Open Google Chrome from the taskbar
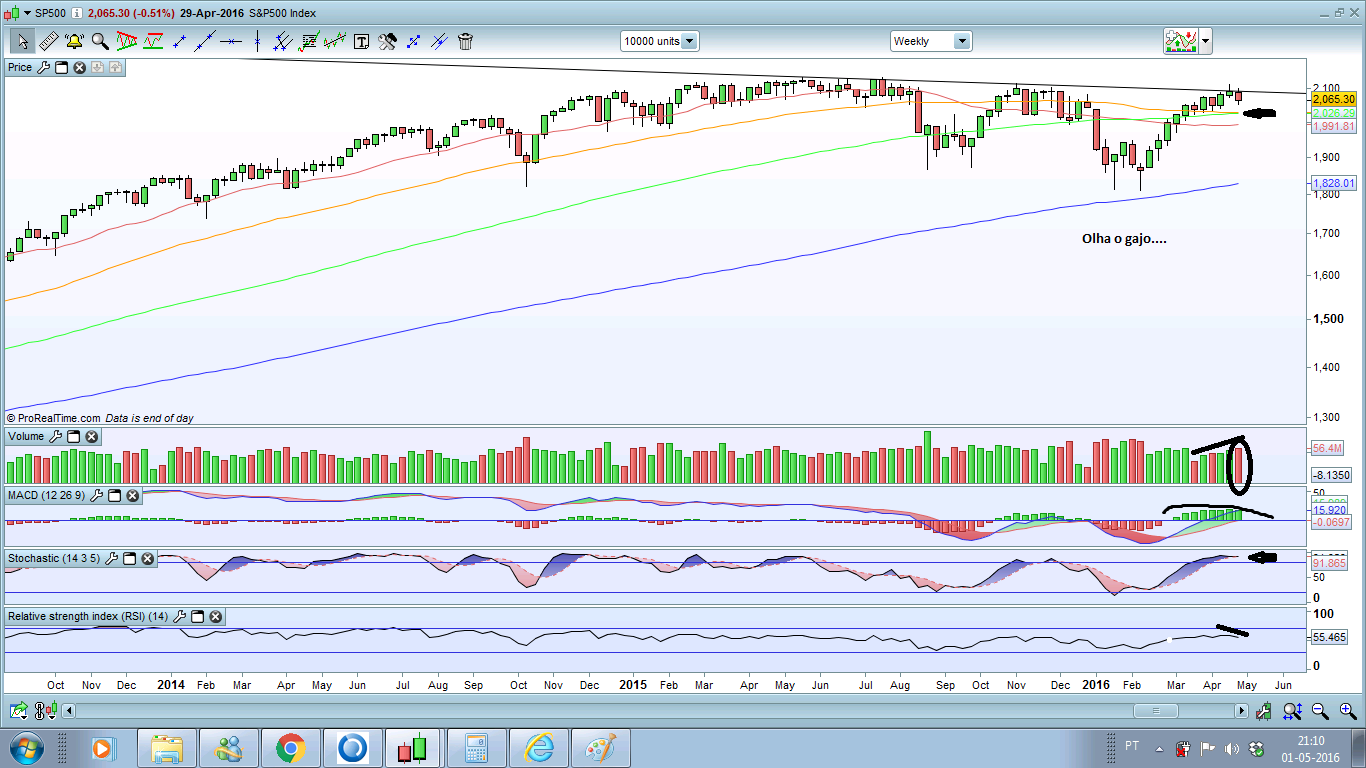Screen dimensions: 1366x768 (290, 747)
